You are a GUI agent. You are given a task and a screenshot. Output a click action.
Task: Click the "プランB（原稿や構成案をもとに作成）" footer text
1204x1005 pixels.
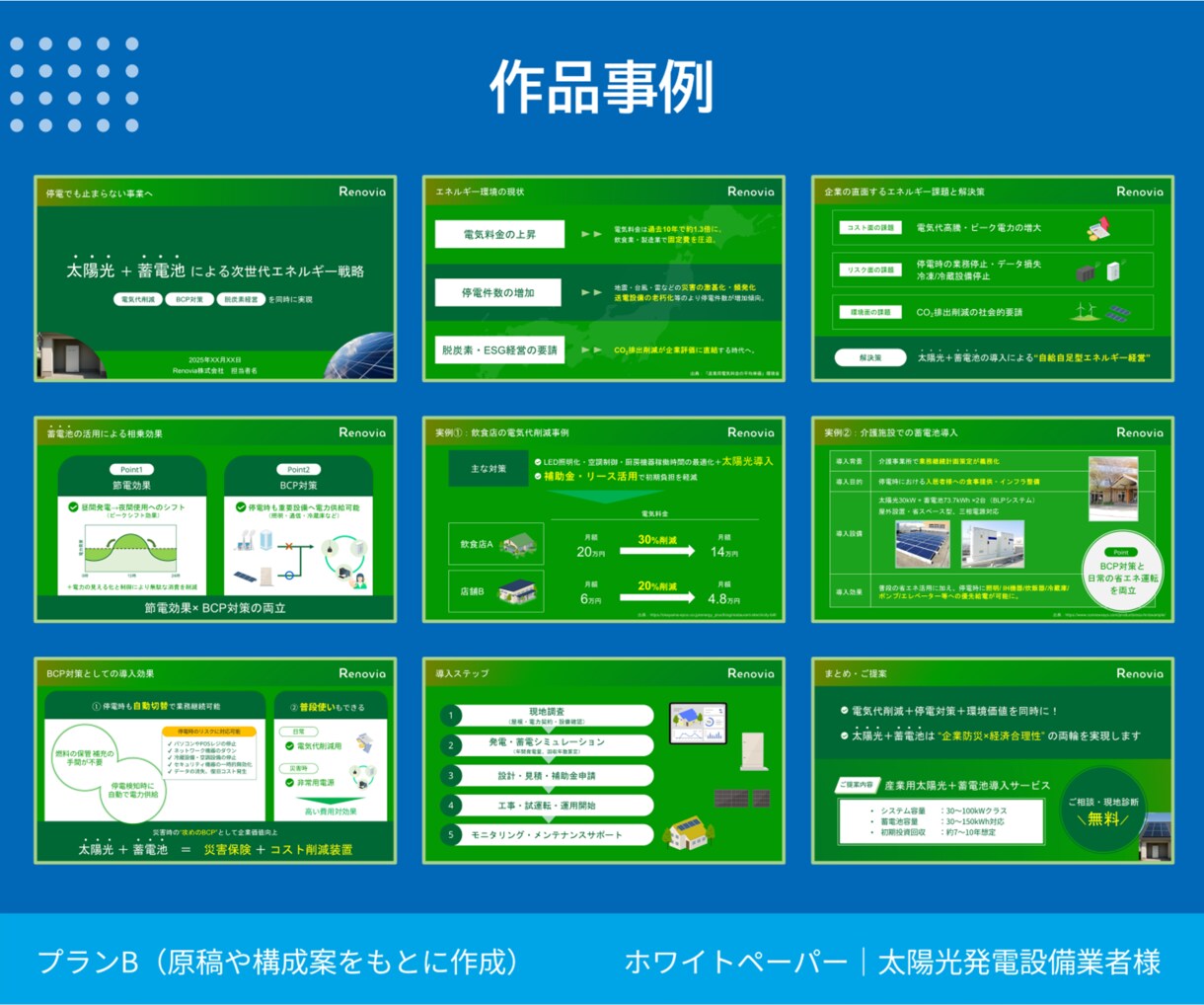pyautogui.click(x=278, y=962)
